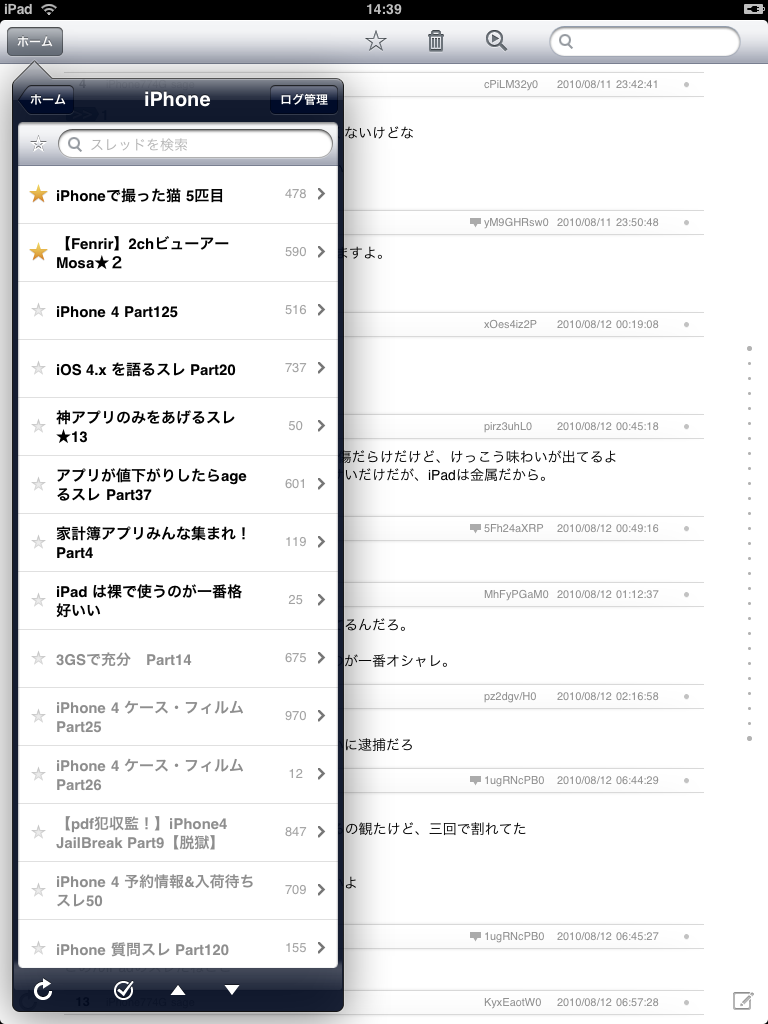Image resolution: width=768 pixels, height=1024 pixels.
Task: Select poster ID xOes4iz2P
Action: [x=510, y=325]
